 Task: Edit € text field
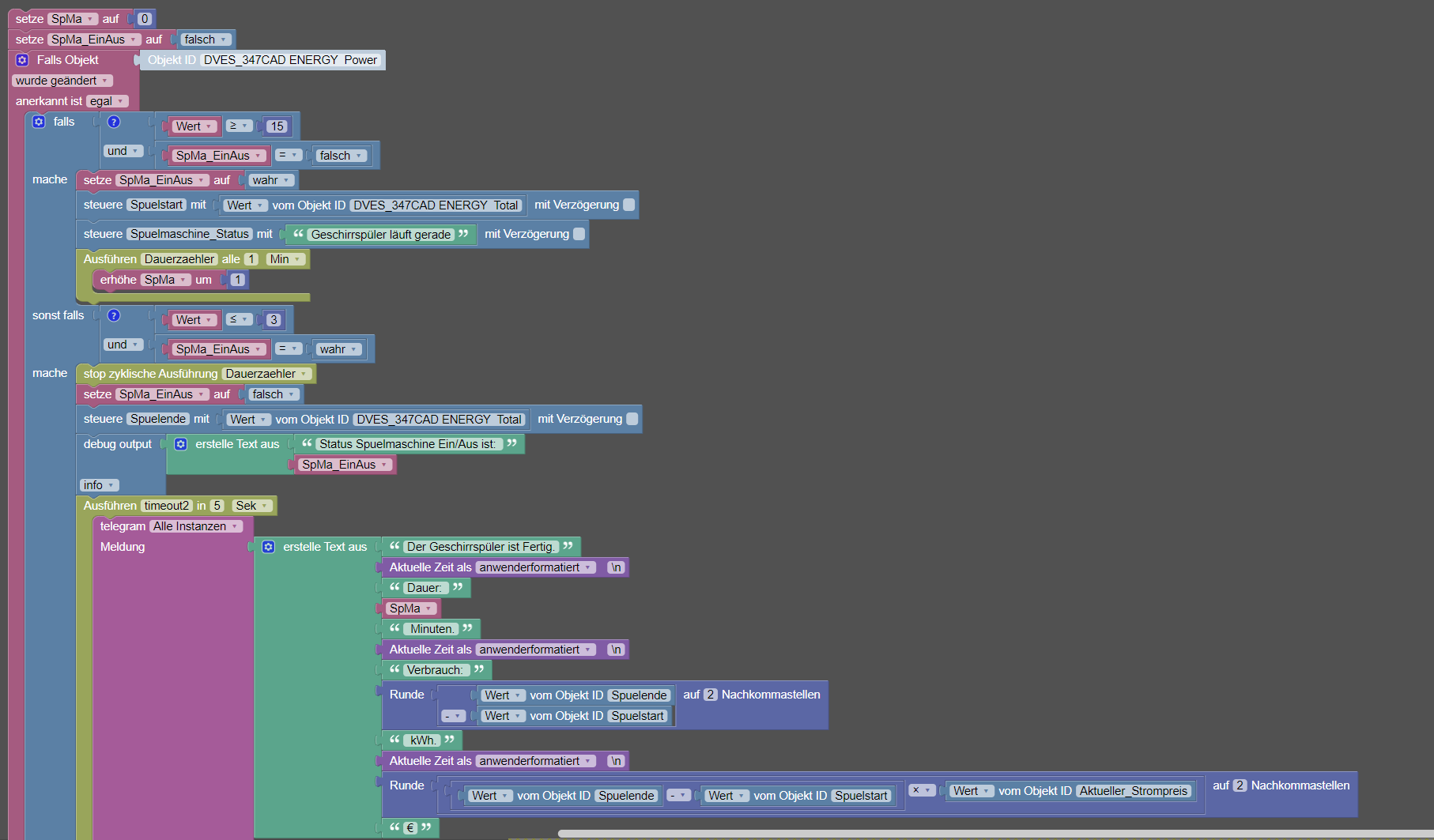pos(410,828)
